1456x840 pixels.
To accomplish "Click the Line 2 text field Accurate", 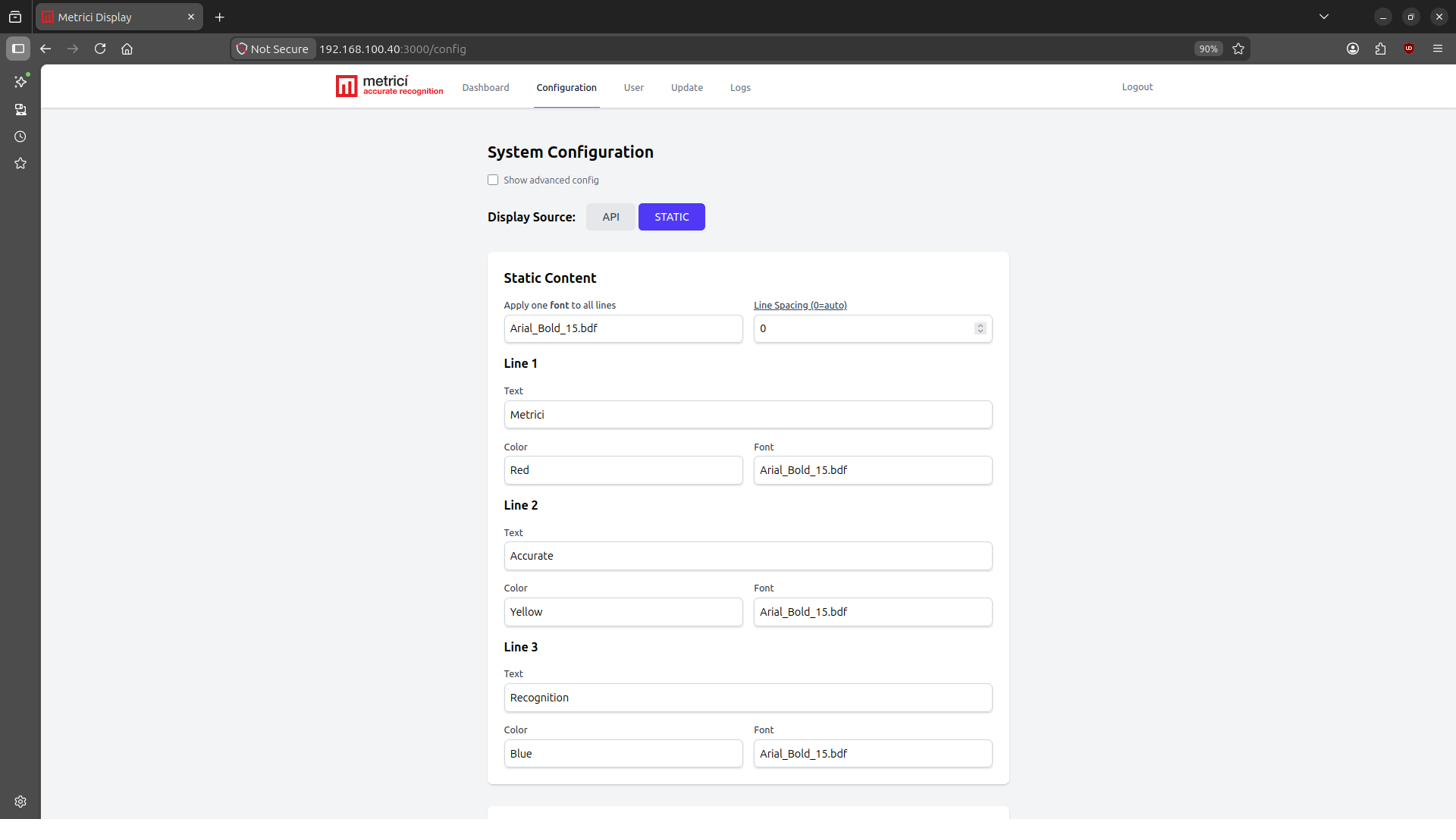I will pyautogui.click(x=748, y=557).
